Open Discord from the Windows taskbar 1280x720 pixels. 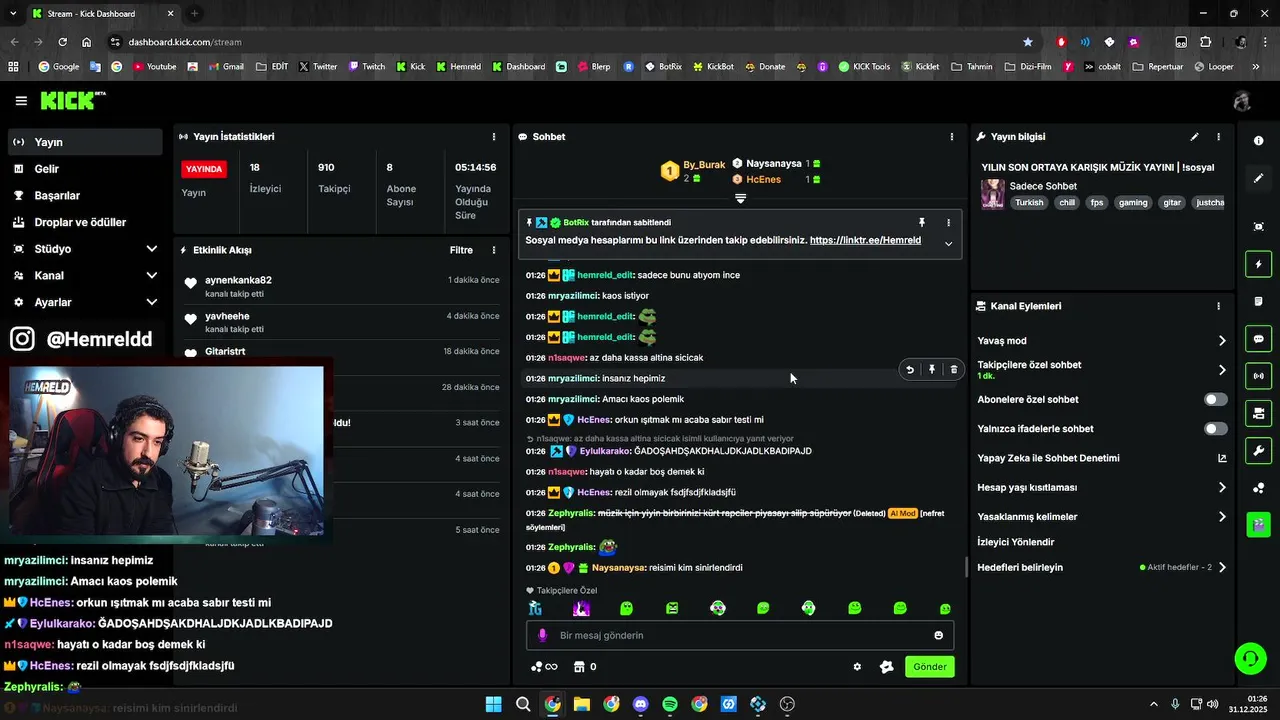coord(641,704)
